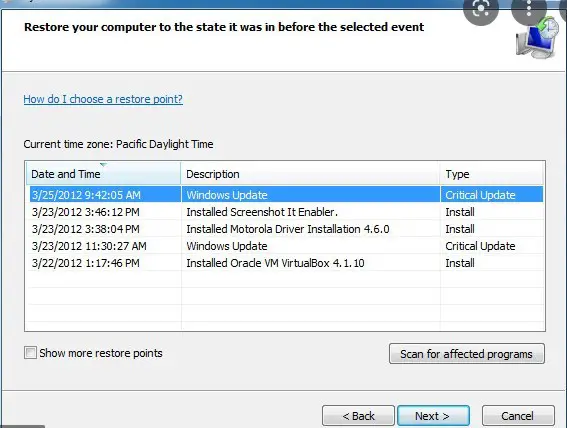This screenshot has width=567, height=428.
Task: Go to Next step
Action: pyautogui.click(x=433, y=416)
